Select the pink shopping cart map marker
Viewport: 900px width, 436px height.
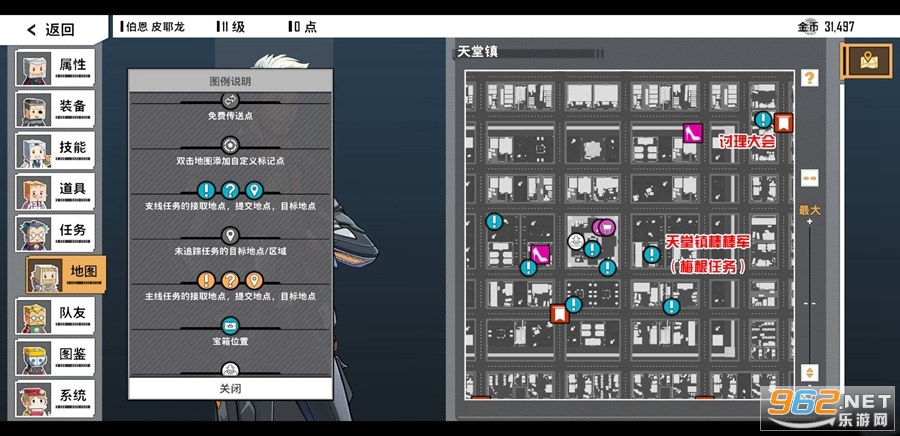pos(606,228)
